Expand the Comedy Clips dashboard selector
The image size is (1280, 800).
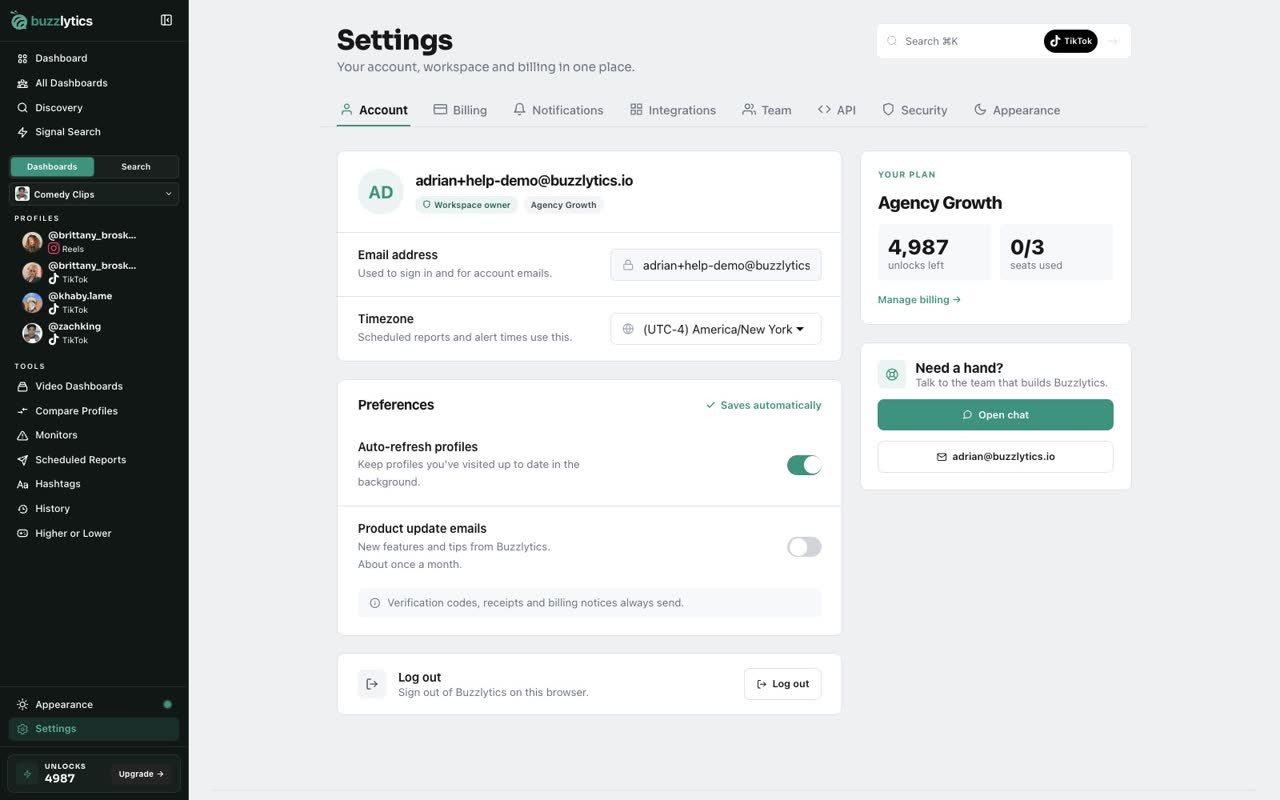tap(94, 194)
